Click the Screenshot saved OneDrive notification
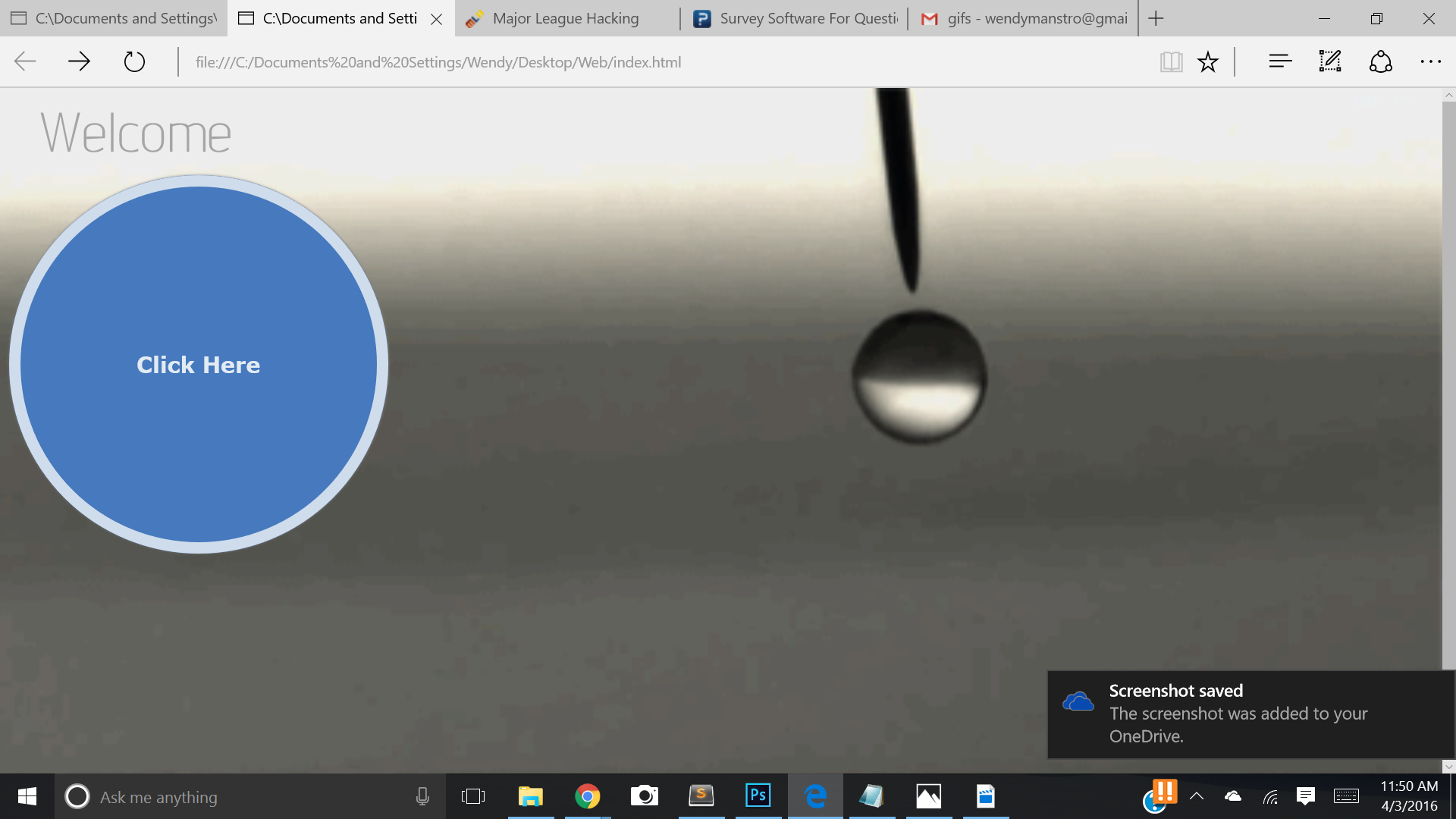 [1251, 714]
